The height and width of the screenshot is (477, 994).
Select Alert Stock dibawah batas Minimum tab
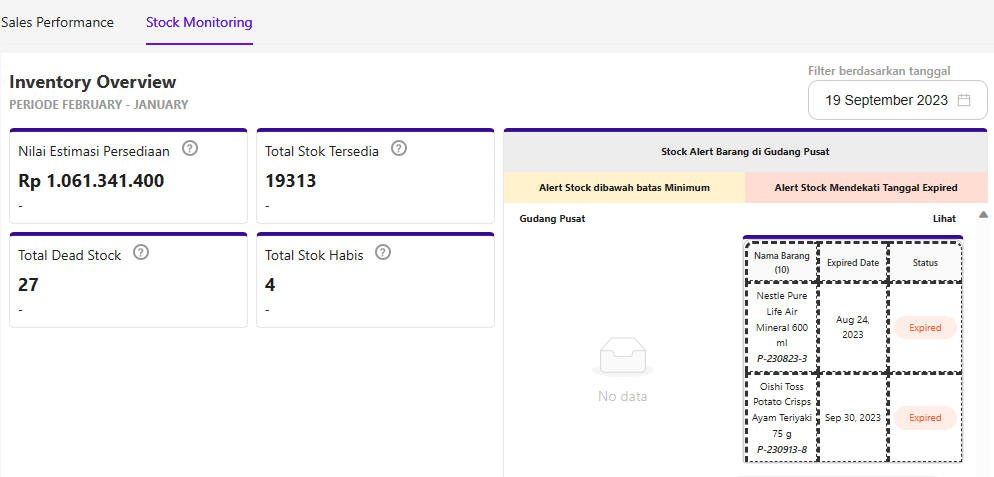coord(624,187)
